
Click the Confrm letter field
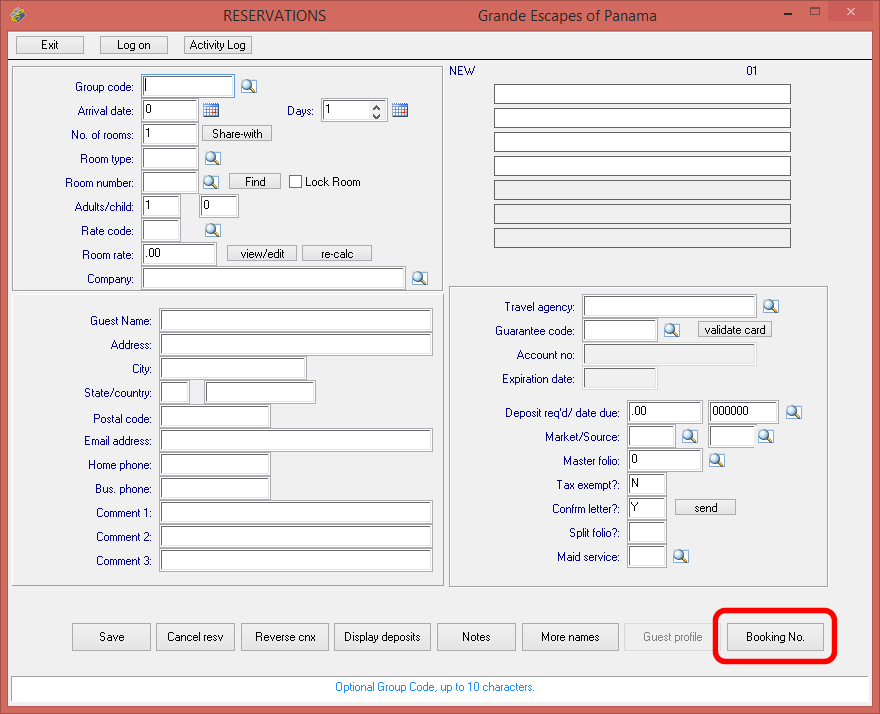tap(647, 508)
